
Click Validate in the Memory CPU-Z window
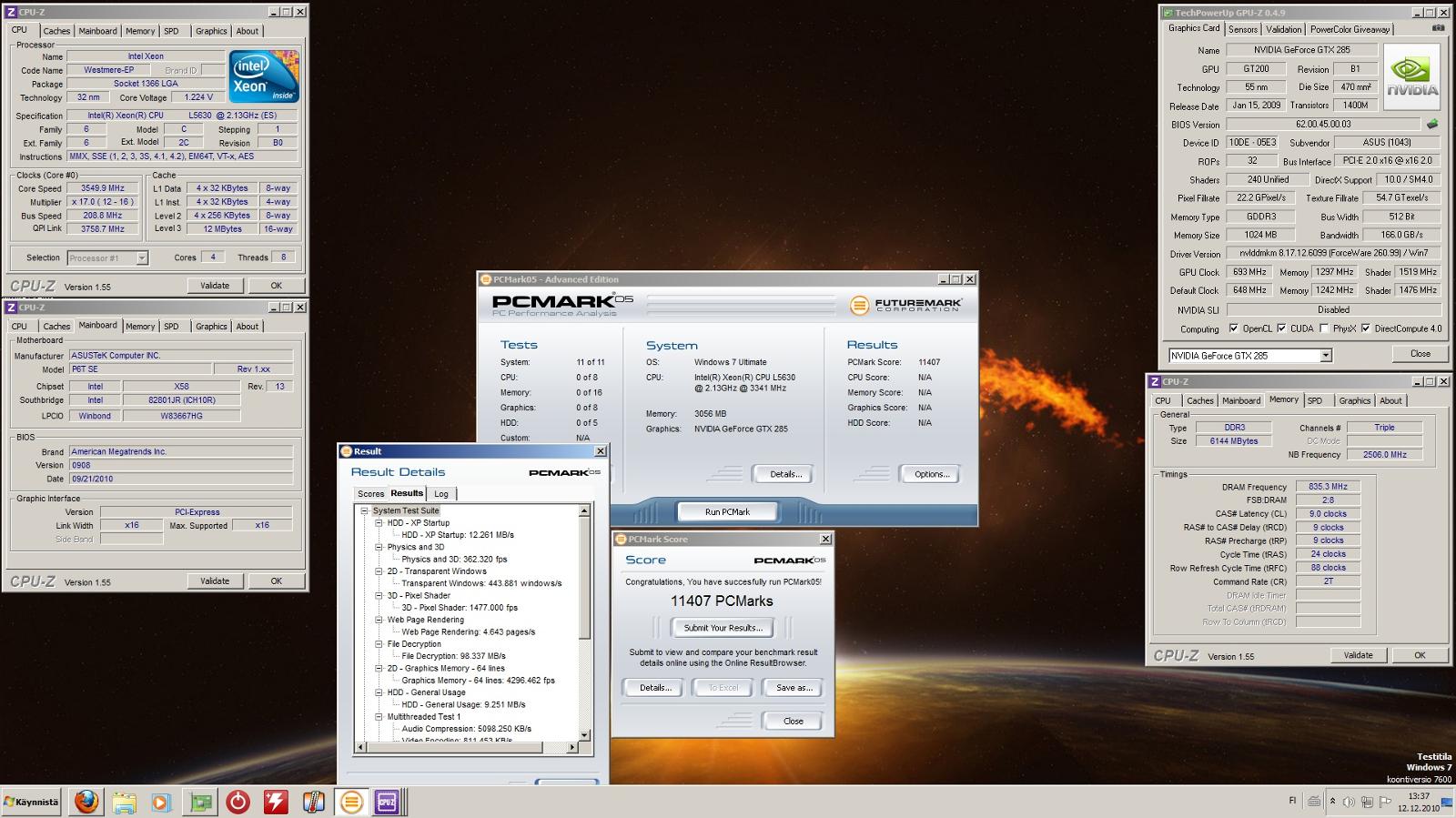click(1358, 655)
